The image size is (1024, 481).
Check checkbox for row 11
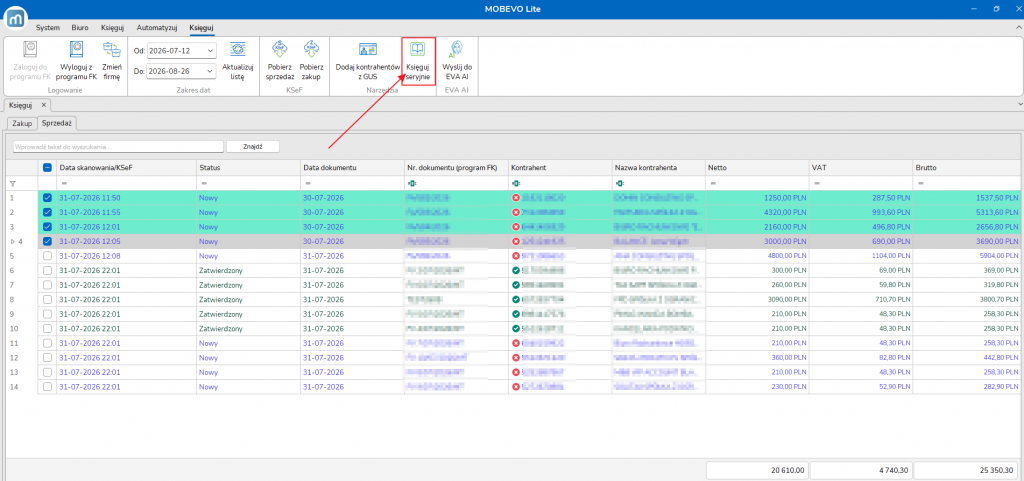coord(48,343)
